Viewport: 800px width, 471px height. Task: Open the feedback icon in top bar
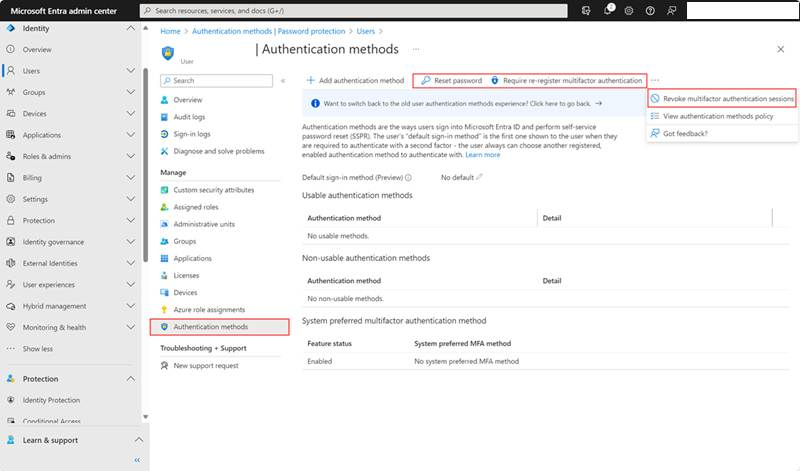(x=671, y=11)
